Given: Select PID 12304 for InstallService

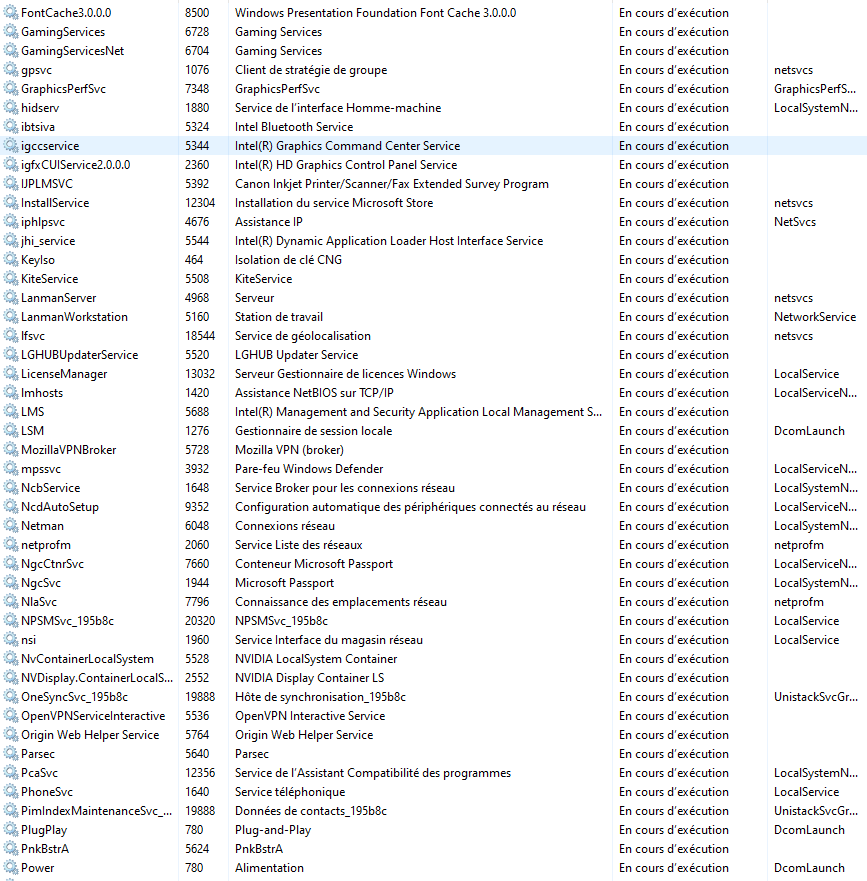Looking at the screenshot, I should click(x=200, y=203).
